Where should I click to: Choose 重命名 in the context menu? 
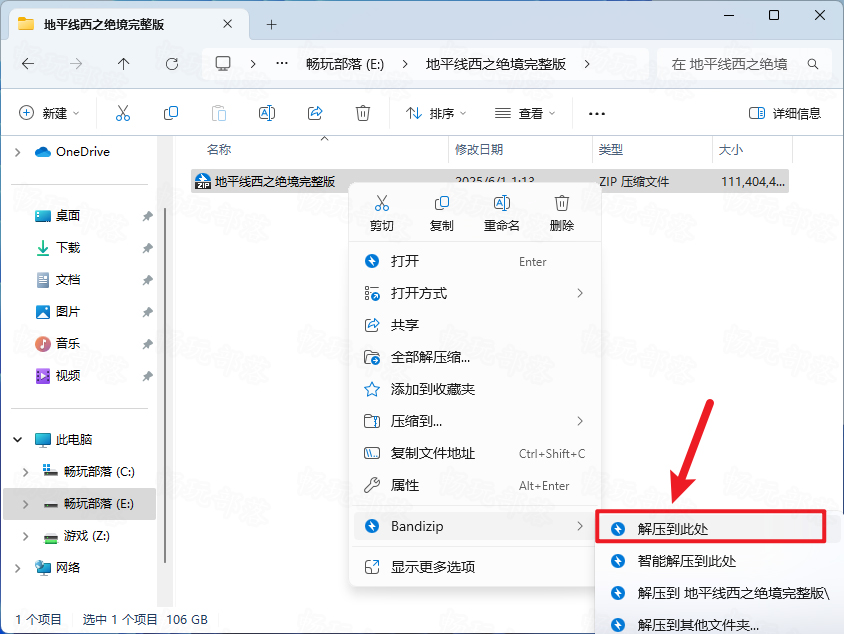[x=502, y=213]
